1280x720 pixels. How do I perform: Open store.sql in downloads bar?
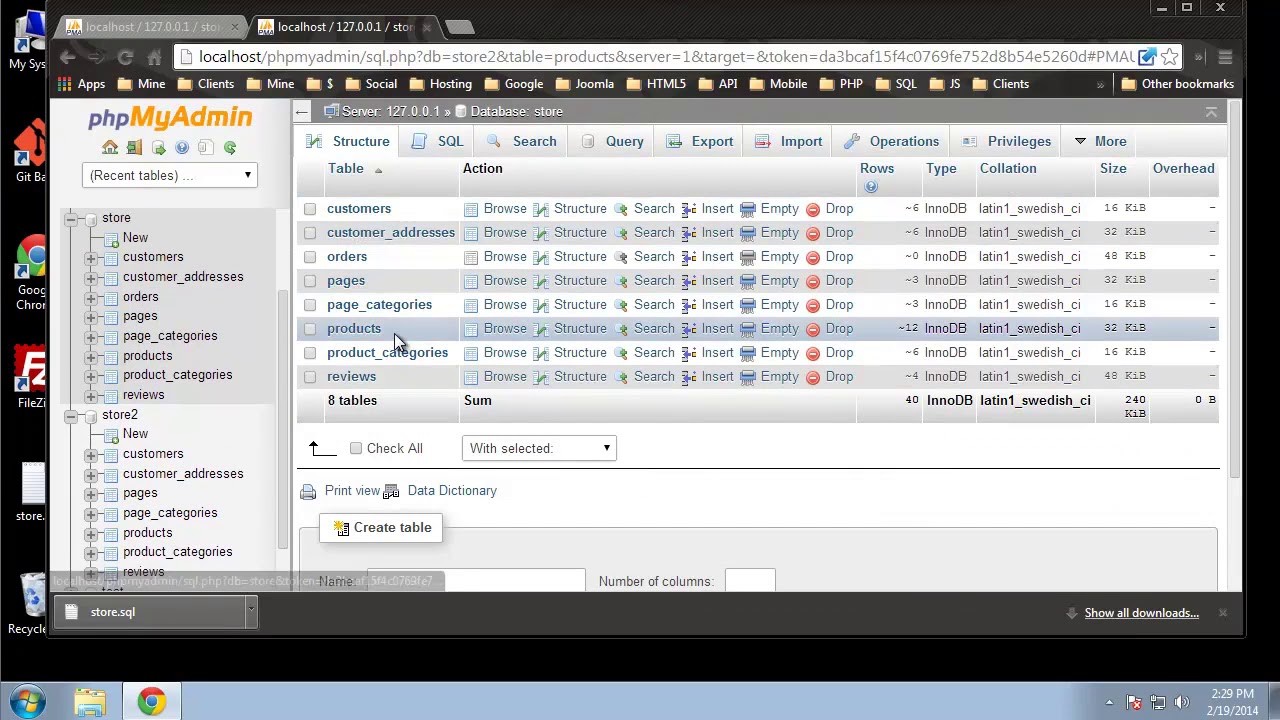pos(150,612)
